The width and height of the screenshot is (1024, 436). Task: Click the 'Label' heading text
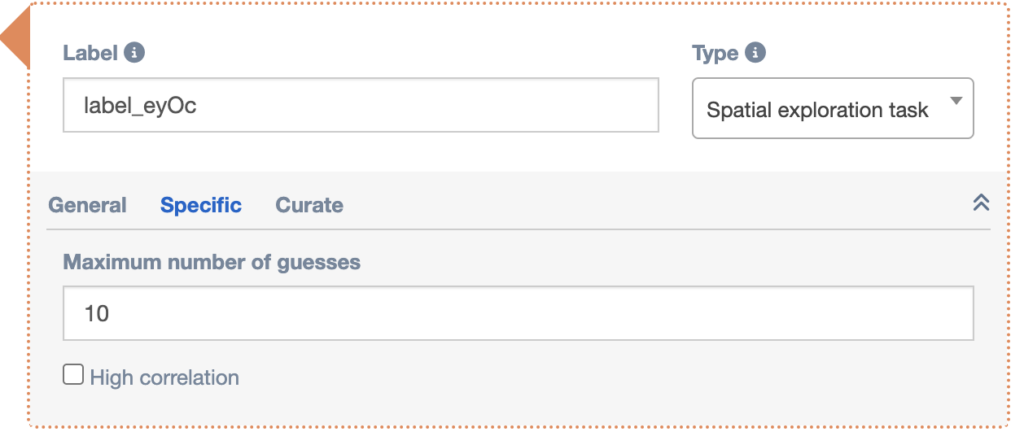coord(89,53)
